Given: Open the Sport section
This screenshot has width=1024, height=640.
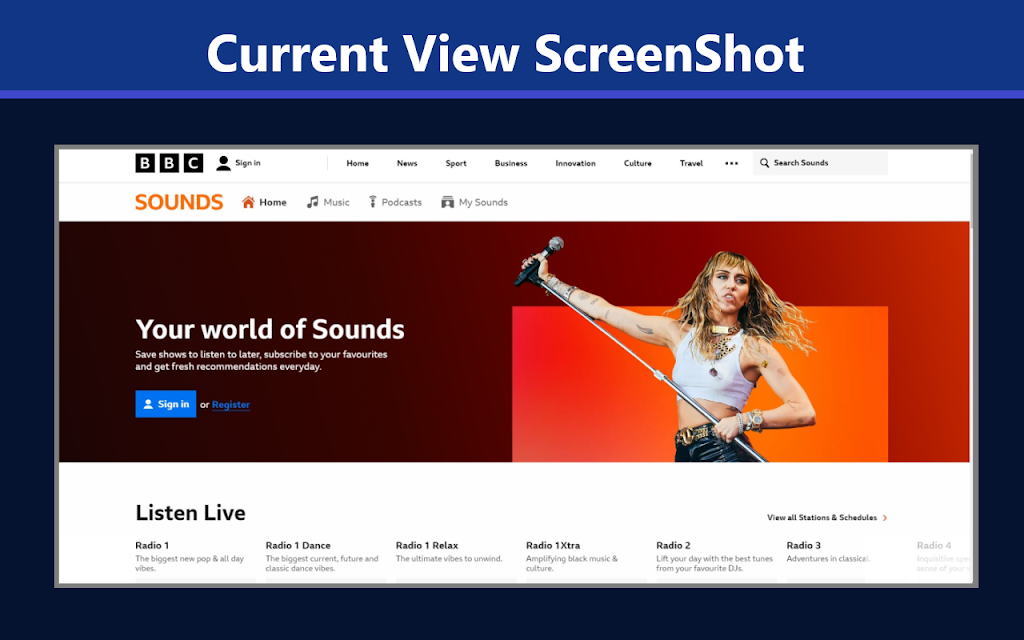Looking at the screenshot, I should [456, 163].
